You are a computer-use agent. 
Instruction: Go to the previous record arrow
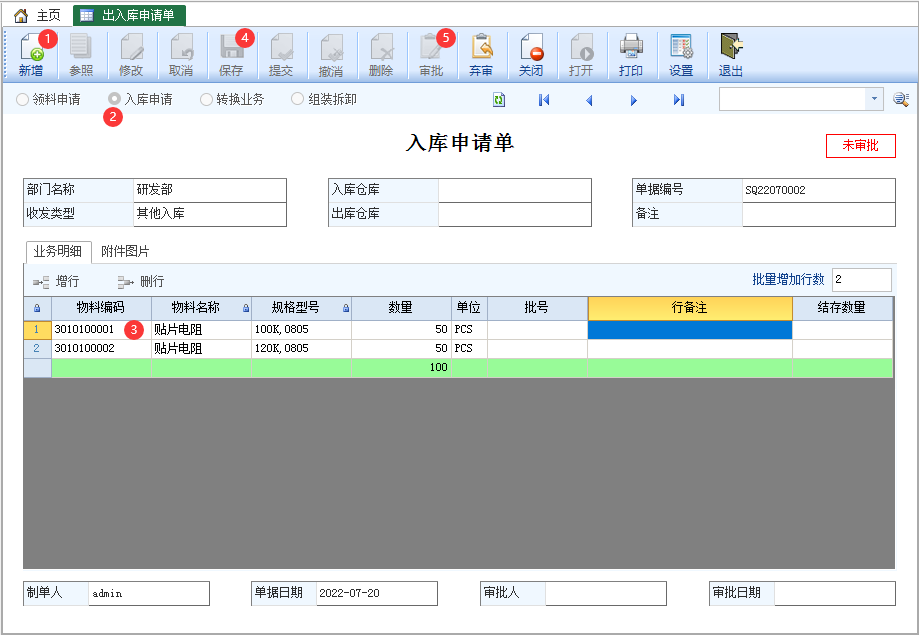(589, 100)
